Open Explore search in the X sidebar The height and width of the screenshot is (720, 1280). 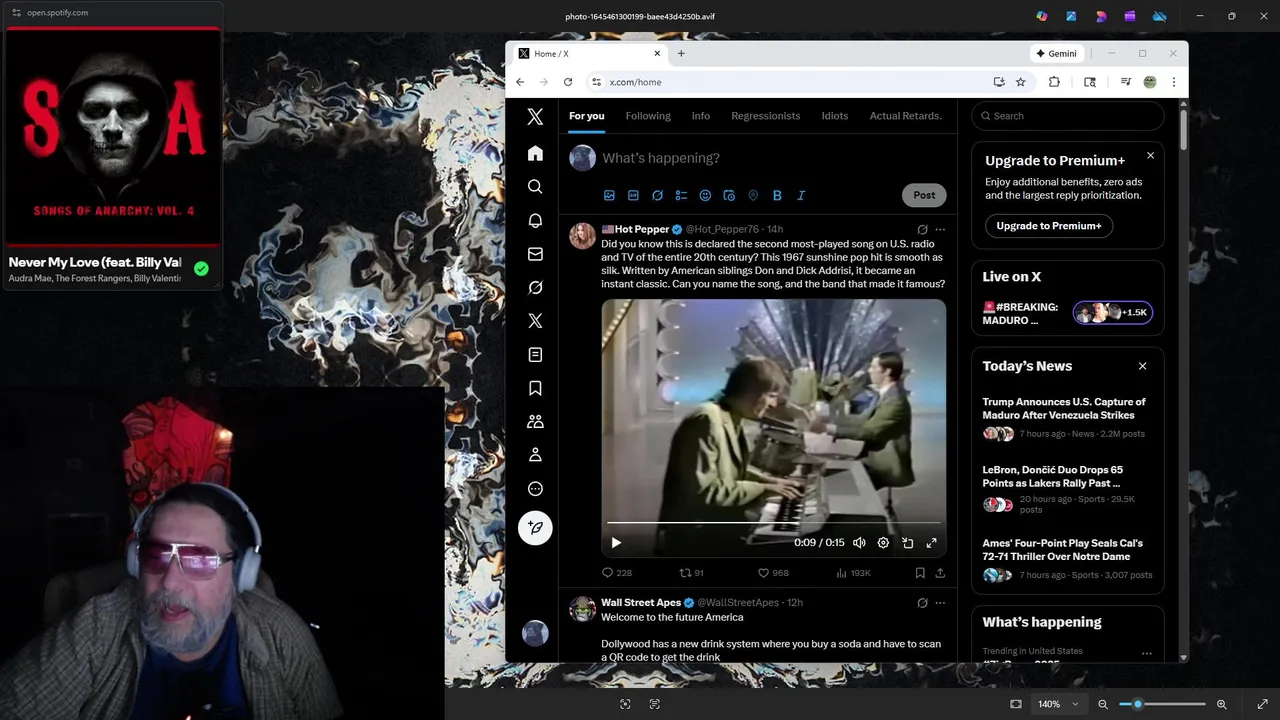click(x=535, y=187)
